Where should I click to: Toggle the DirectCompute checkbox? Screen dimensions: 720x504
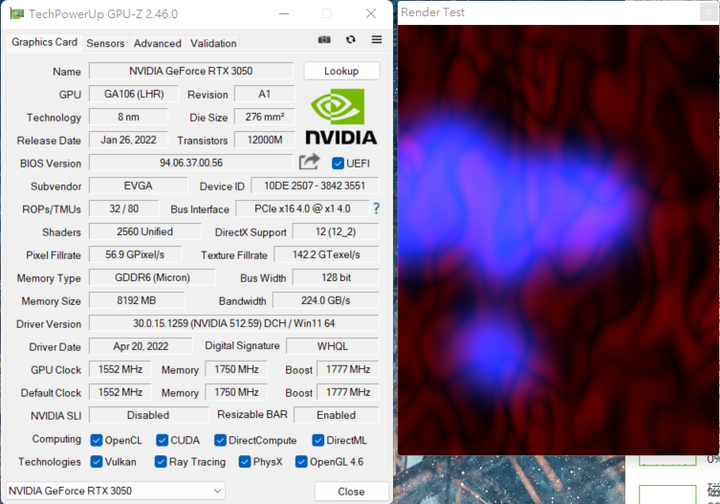[x=220, y=440]
